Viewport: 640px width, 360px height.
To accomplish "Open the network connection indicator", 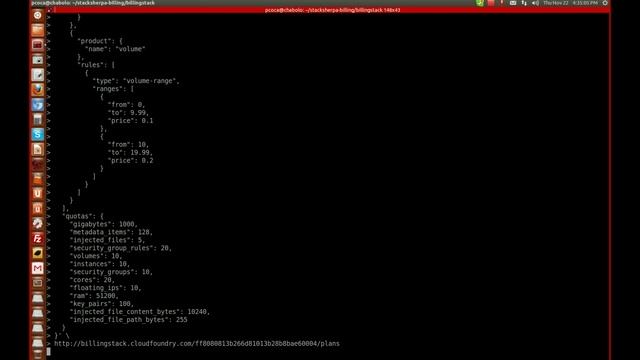I will pyautogui.click(x=524, y=3).
